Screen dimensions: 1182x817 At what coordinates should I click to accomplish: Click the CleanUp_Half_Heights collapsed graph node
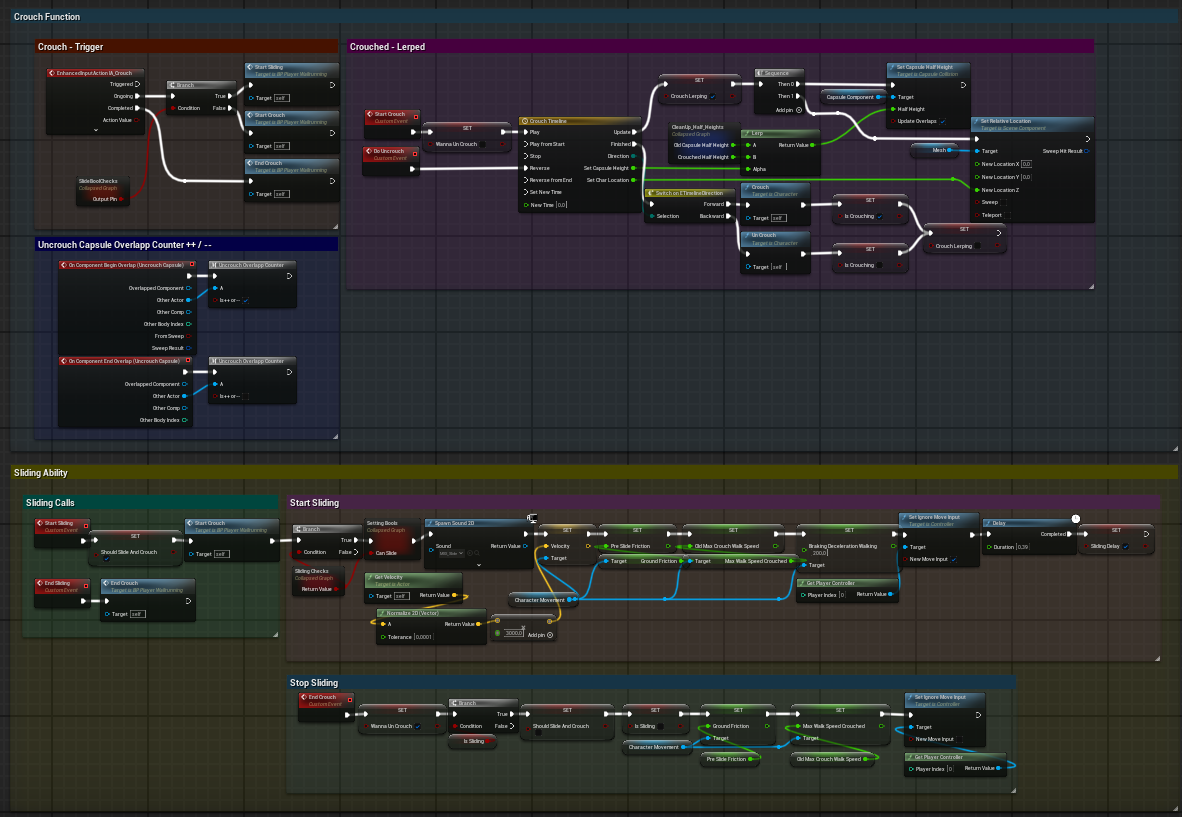click(x=697, y=127)
